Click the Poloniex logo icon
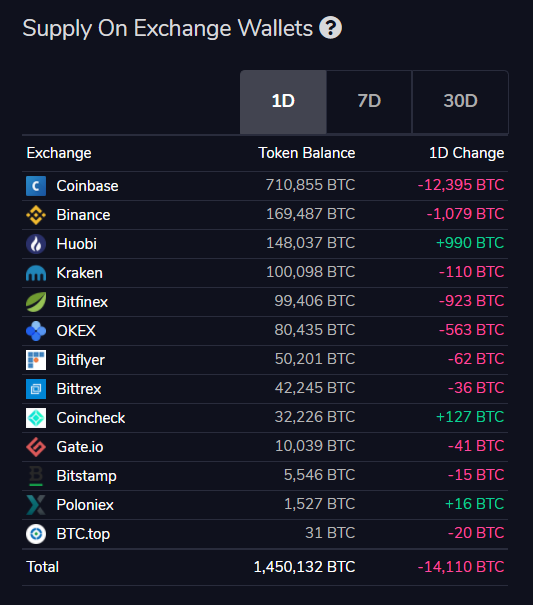Image resolution: width=533 pixels, height=605 pixels. pos(36,505)
